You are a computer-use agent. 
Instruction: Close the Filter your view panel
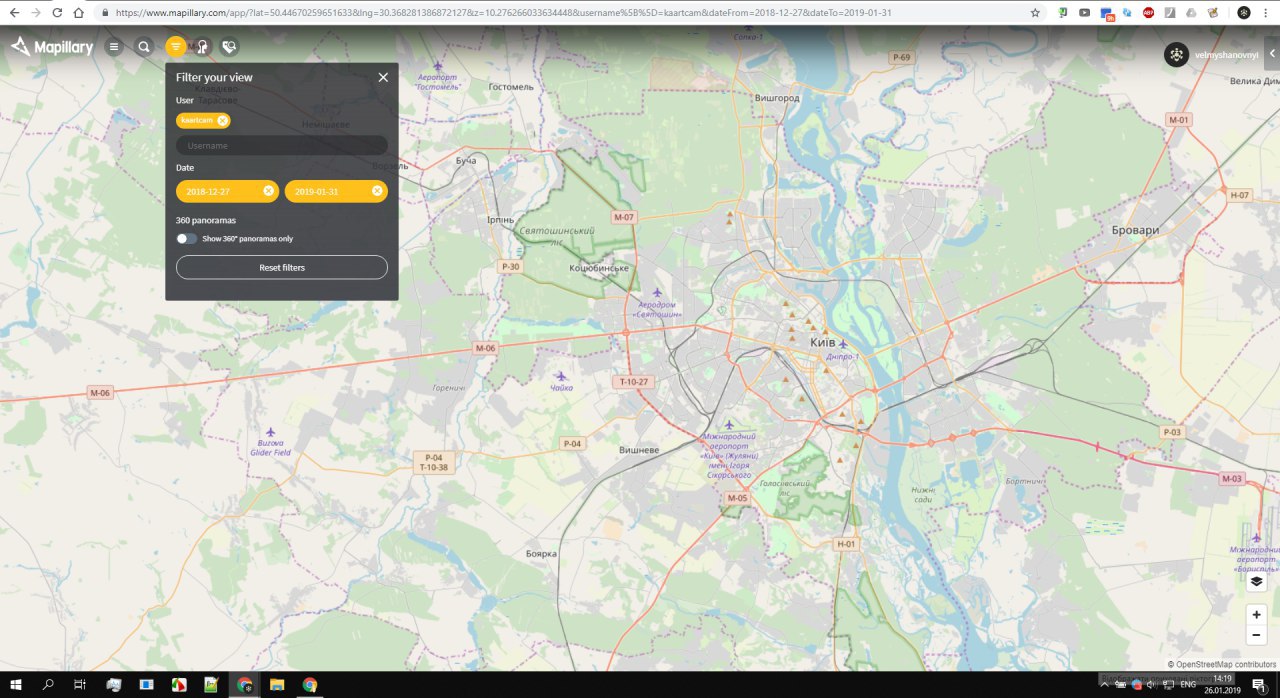[x=383, y=77]
